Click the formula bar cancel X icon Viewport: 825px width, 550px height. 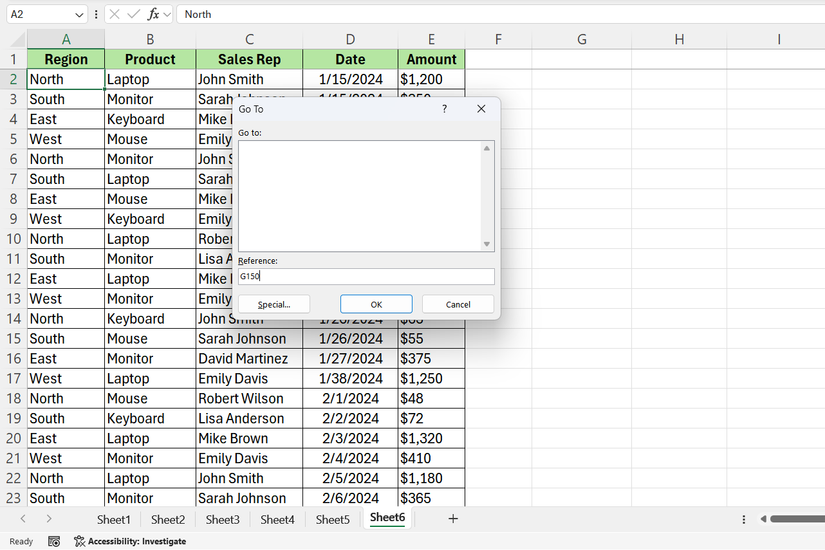[114, 14]
